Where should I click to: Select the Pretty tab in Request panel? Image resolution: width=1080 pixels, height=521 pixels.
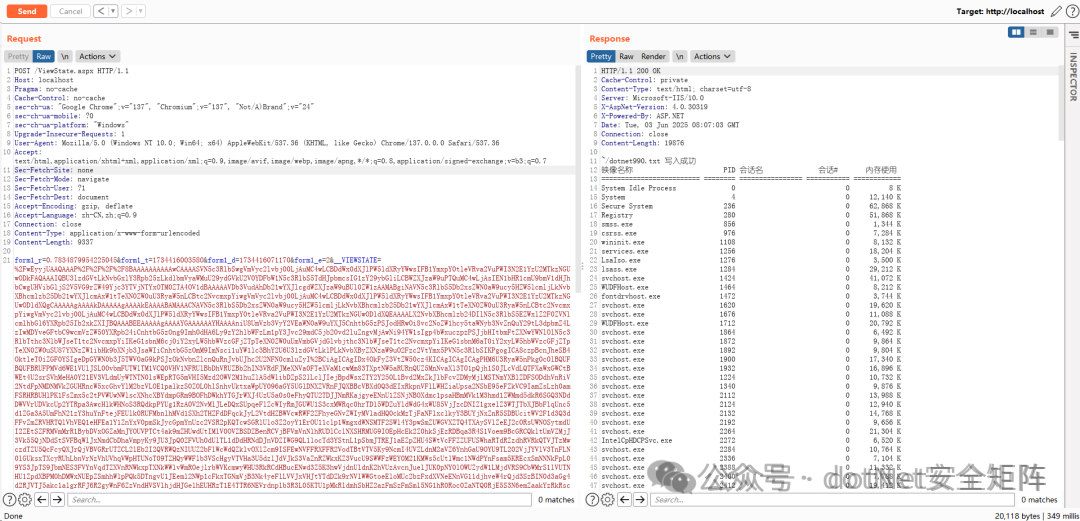[x=18, y=57]
